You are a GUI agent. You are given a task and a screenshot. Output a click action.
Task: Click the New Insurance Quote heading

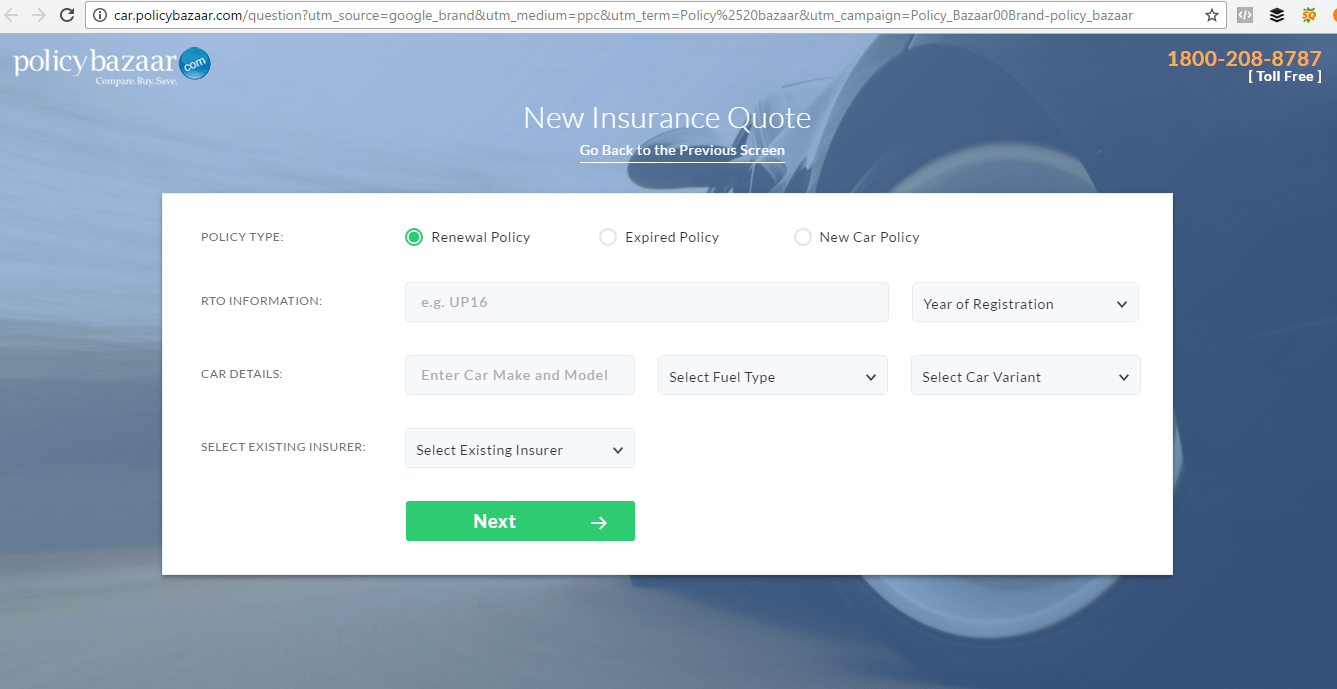point(667,118)
